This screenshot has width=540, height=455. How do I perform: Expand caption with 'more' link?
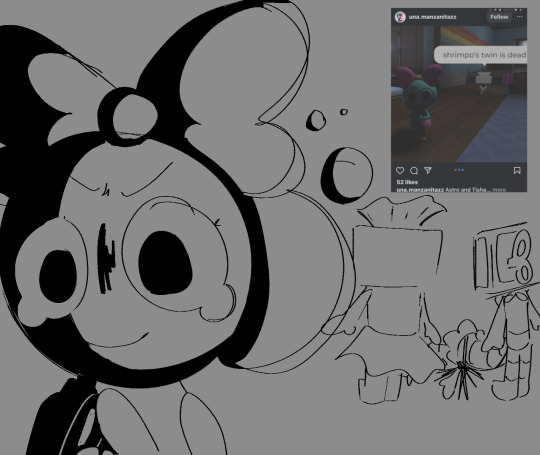coord(499,190)
